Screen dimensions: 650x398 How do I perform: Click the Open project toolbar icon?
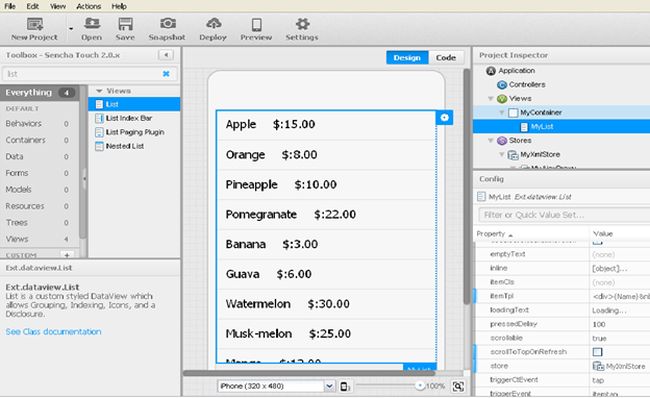coord(92,24)
